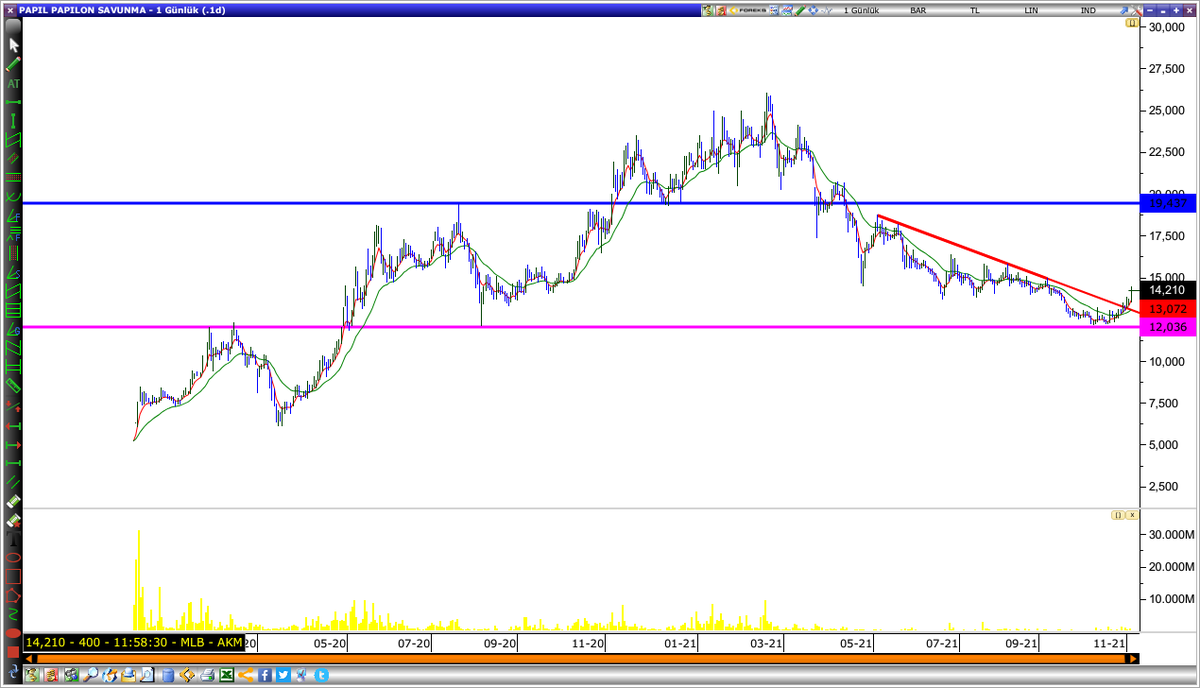Image resolution: width=1200 pixels, height=688 pixels.
Task: Toggle LIN linear scale mode
Action: 1031,10
